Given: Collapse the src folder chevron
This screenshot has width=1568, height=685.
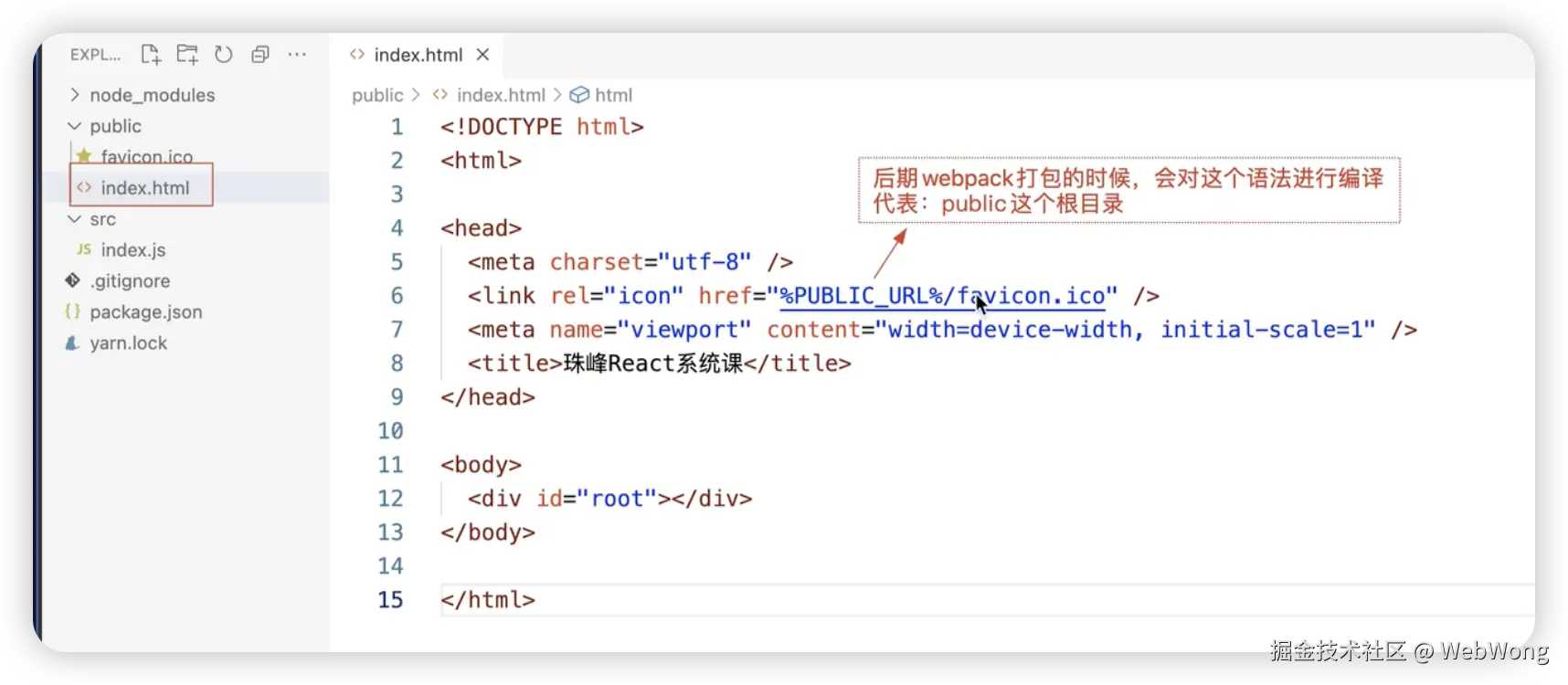Looking at the screenshot, I should point(75,219).
